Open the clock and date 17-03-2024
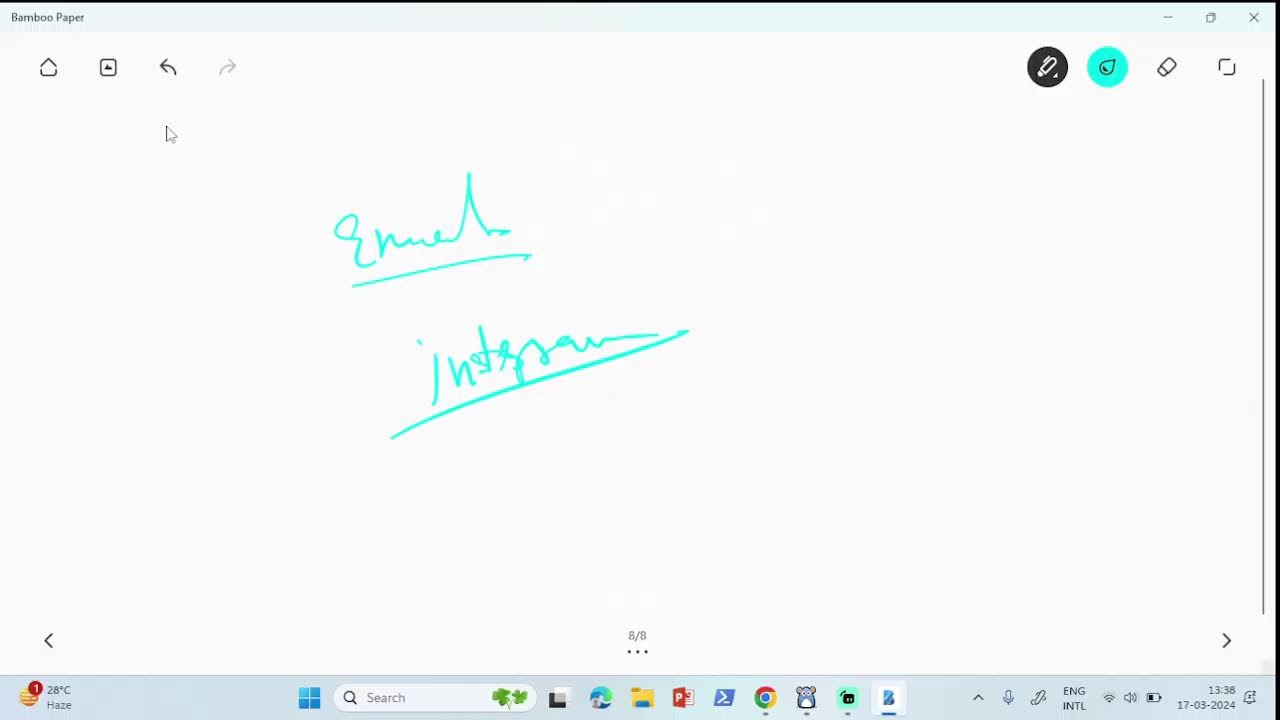 [x=1206, y=698]
